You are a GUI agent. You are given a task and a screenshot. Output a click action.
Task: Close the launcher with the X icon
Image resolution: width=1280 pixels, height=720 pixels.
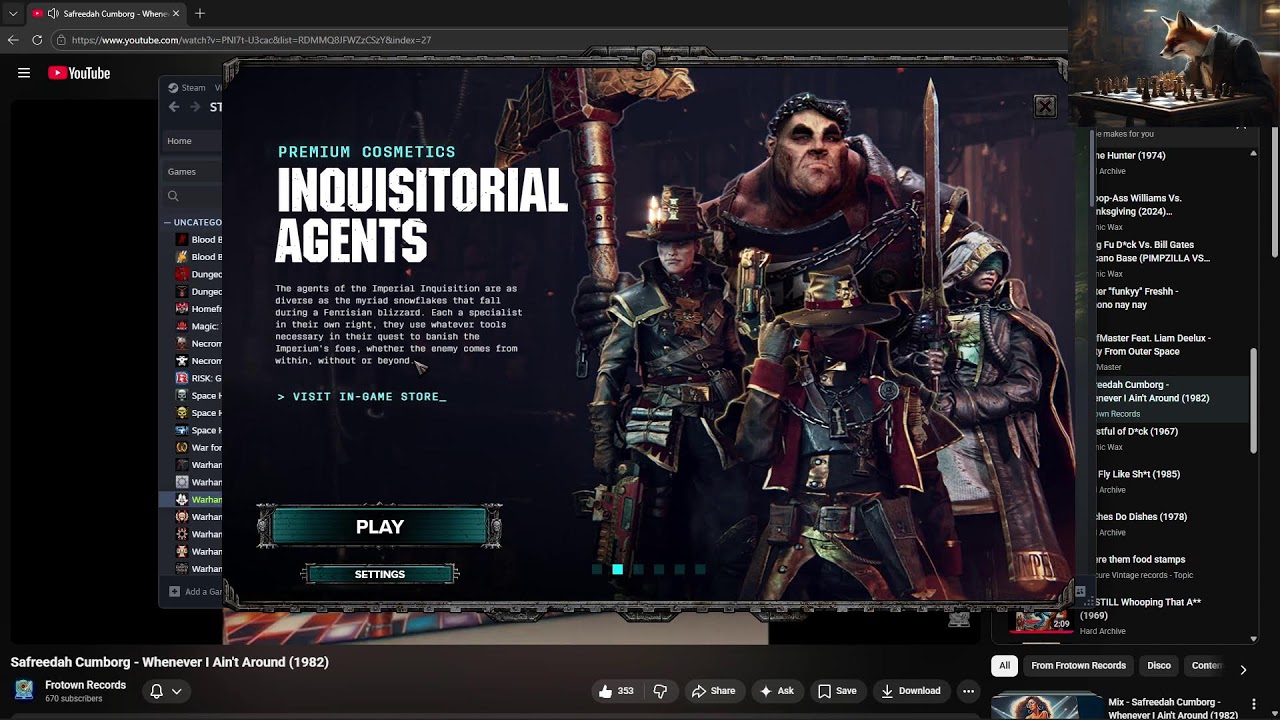coord(1045,106)
